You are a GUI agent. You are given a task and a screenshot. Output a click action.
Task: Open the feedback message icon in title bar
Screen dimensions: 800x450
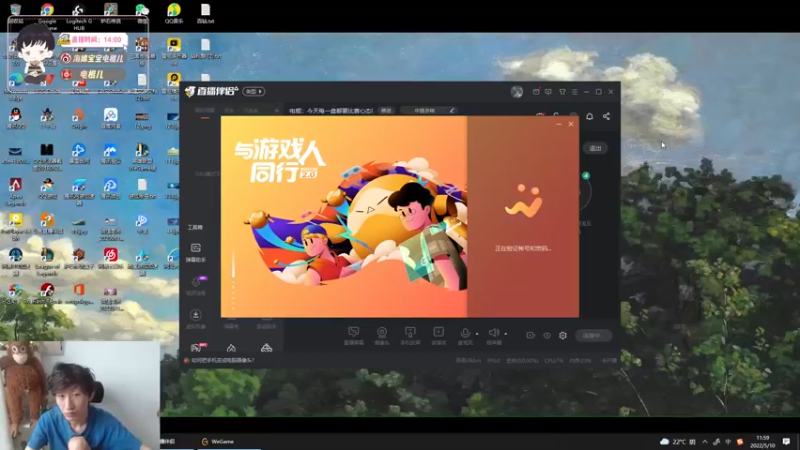[x=548, y=92]
